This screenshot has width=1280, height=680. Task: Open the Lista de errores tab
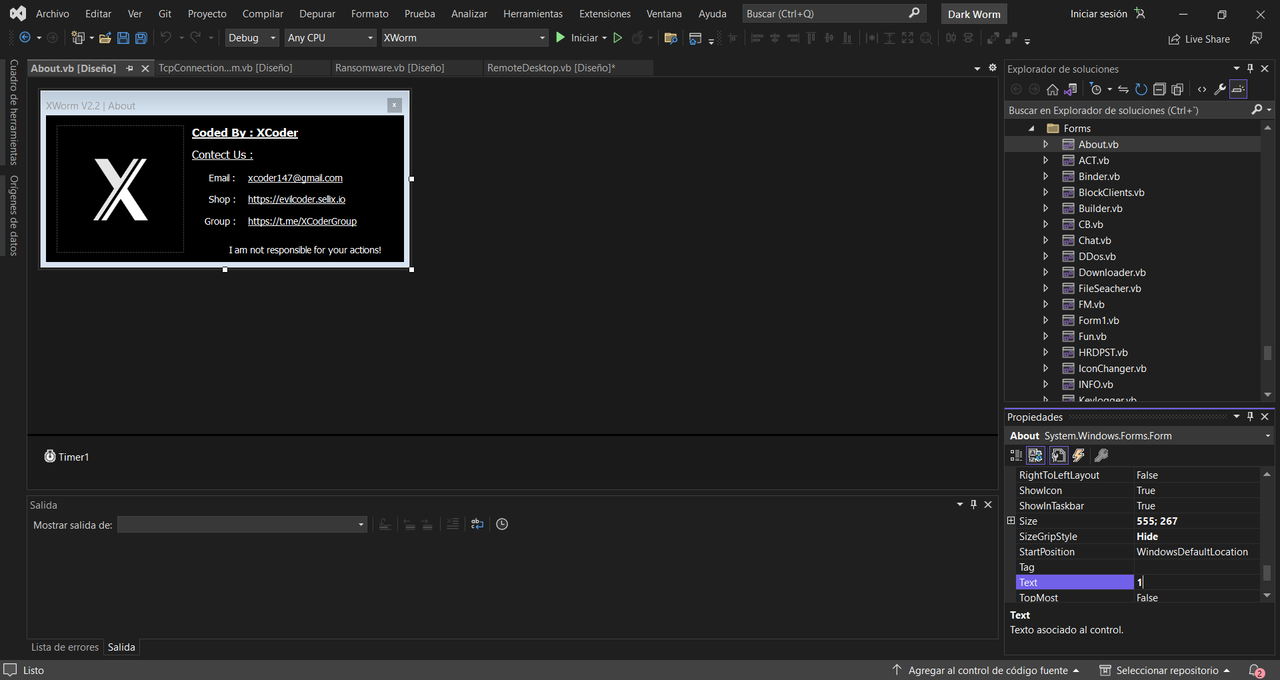pos(65,647)
